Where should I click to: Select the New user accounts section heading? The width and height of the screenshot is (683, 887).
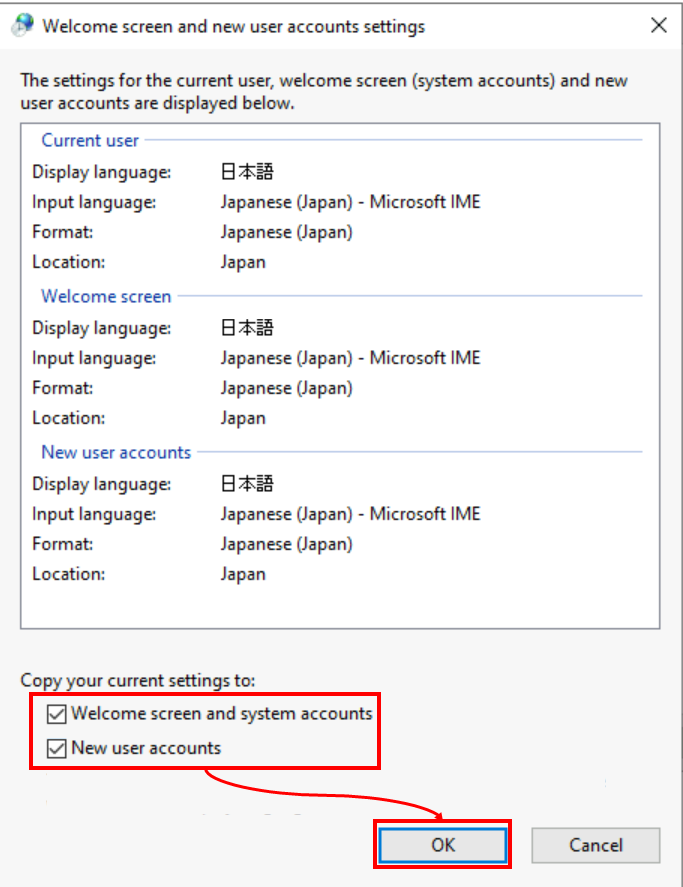tap(116, 452)
